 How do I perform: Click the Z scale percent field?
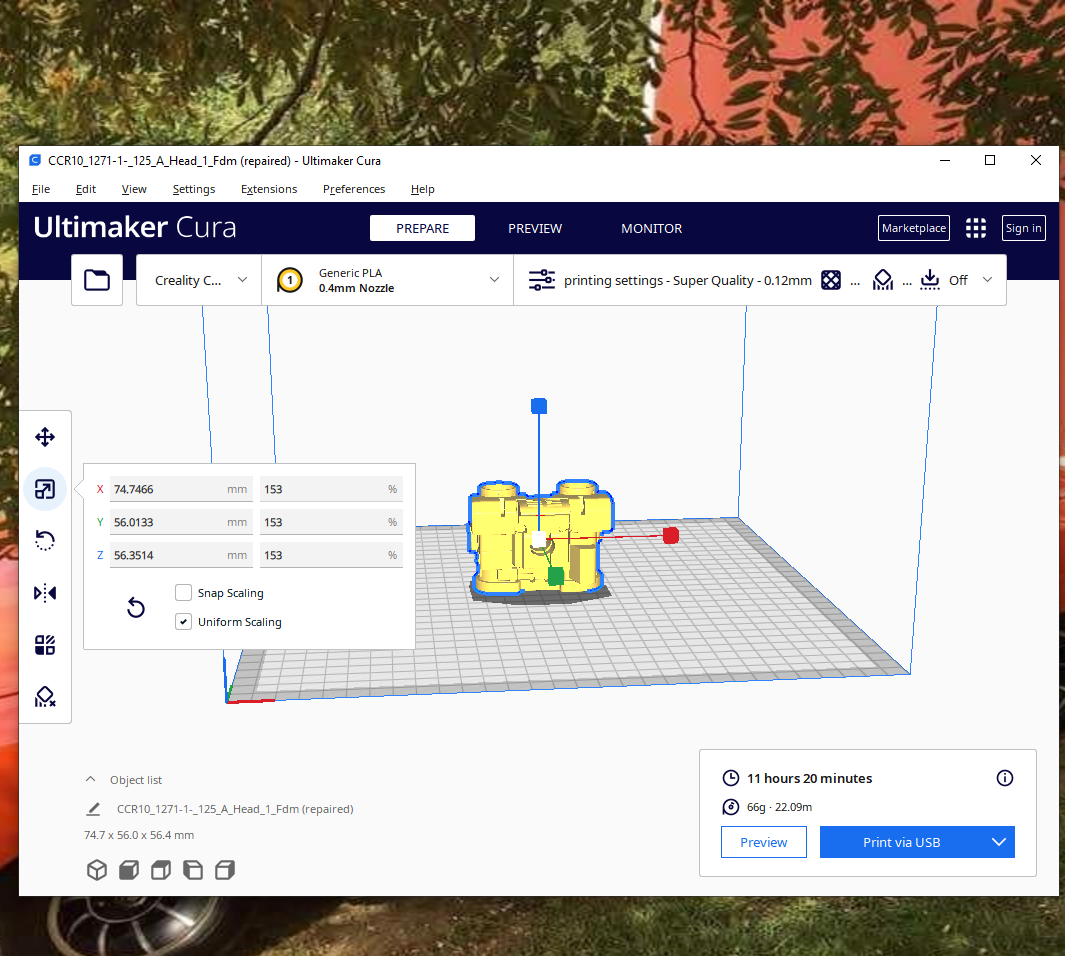(331, 555)
